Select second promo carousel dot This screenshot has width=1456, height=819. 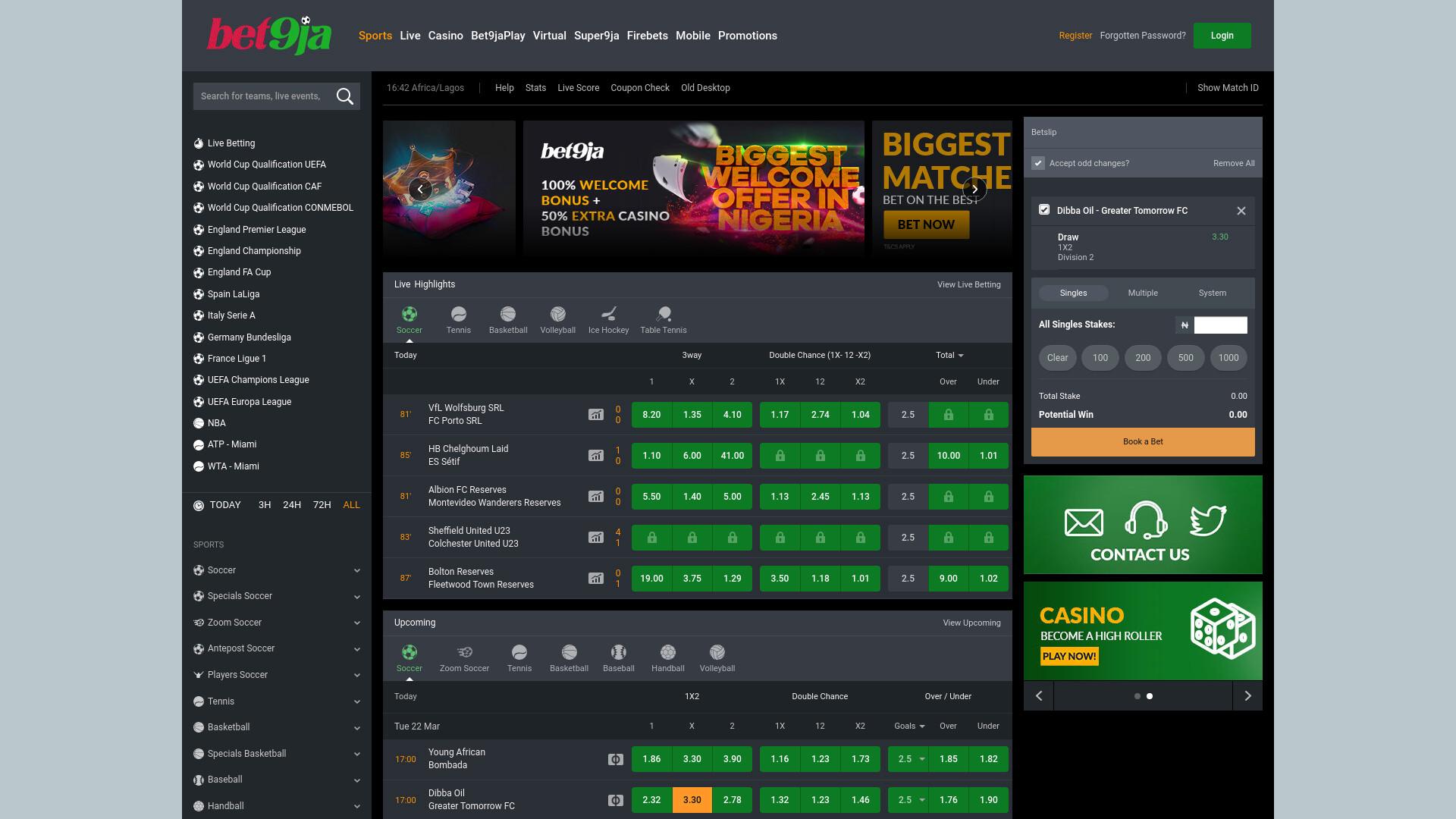click(1150, 696)
